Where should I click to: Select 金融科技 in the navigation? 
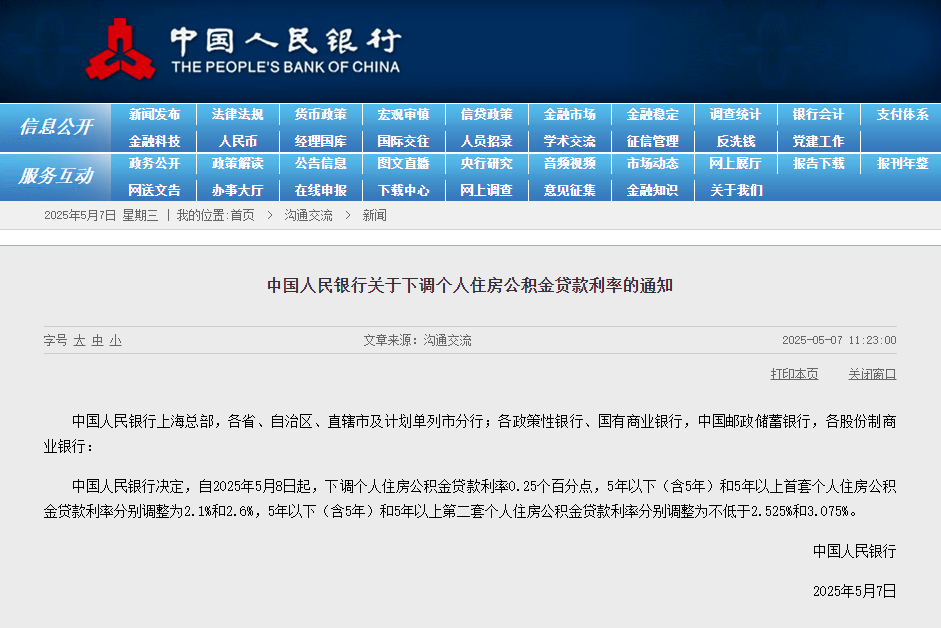[x=154, y=142]
